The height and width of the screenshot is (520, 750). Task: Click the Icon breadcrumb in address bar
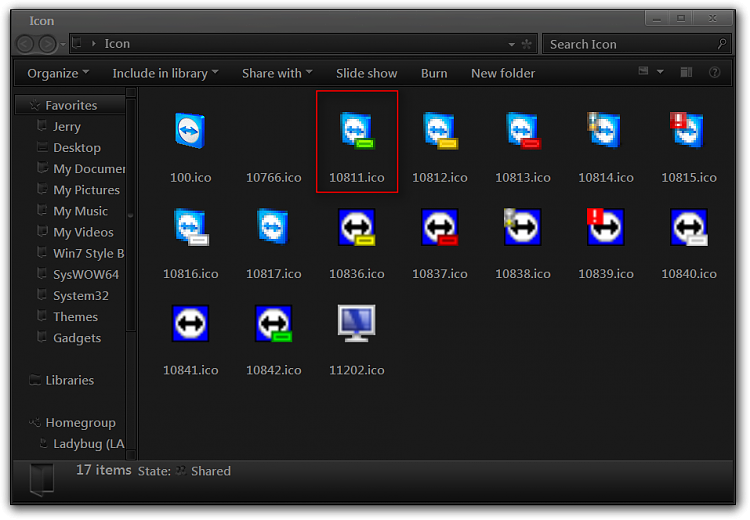tap(117, 44)
